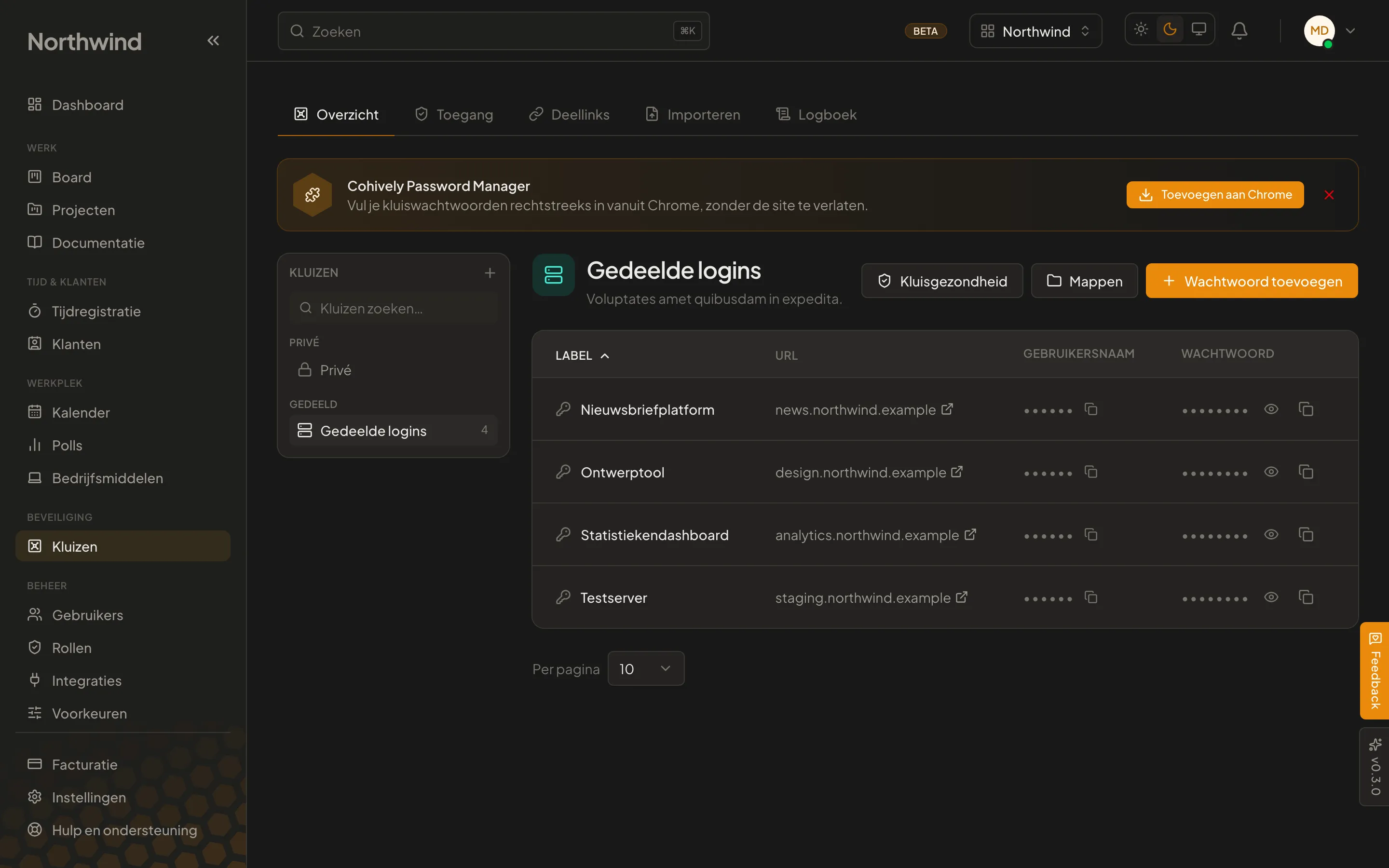Collapse the sidebar with double-chevron icon
Image resolution: width=1389 pixels, height=868 pixels.
pos(213,41)
